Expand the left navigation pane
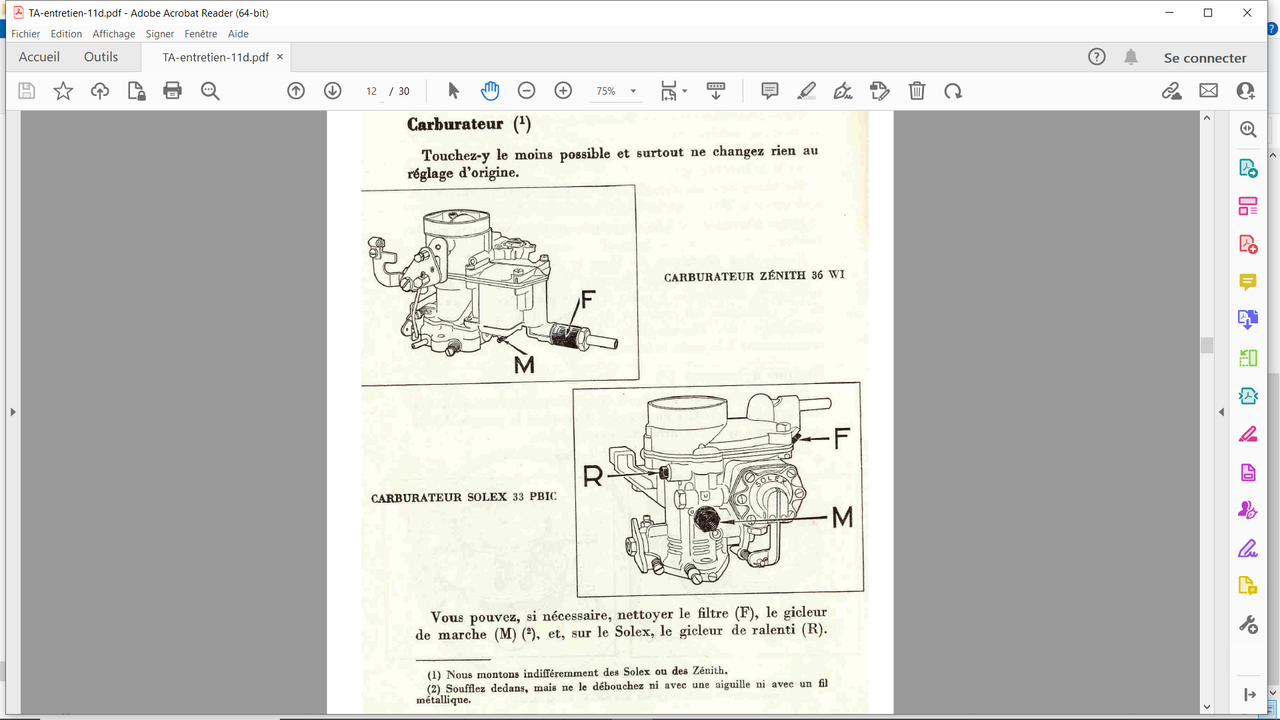This screenshot has width=1280, height=720. pos(12,412)
